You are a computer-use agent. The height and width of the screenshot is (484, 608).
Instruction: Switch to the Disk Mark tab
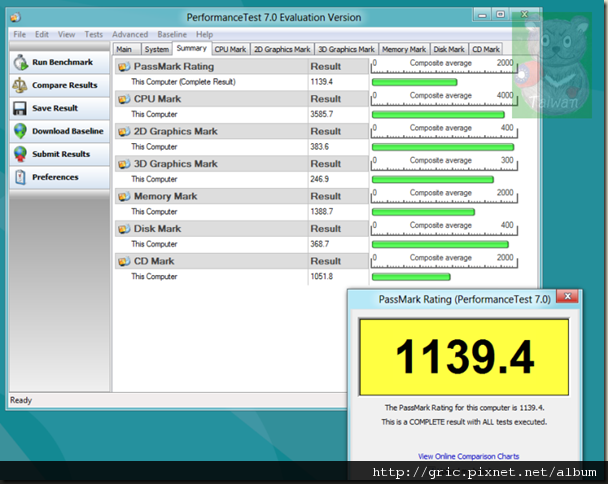click(x=449, y=49)
